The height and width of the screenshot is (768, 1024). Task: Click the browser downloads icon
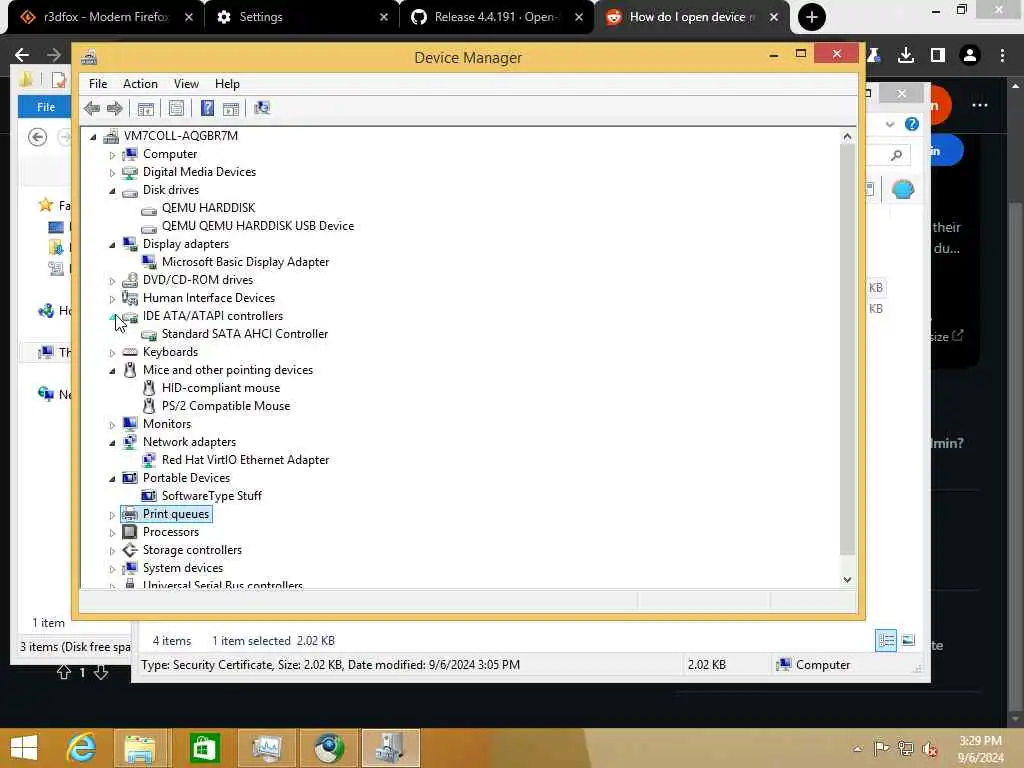[906, 56]
